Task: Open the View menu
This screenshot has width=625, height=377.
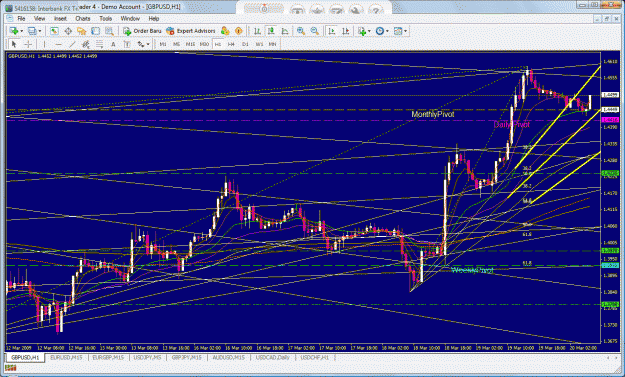Action: (x=39, y=19)
